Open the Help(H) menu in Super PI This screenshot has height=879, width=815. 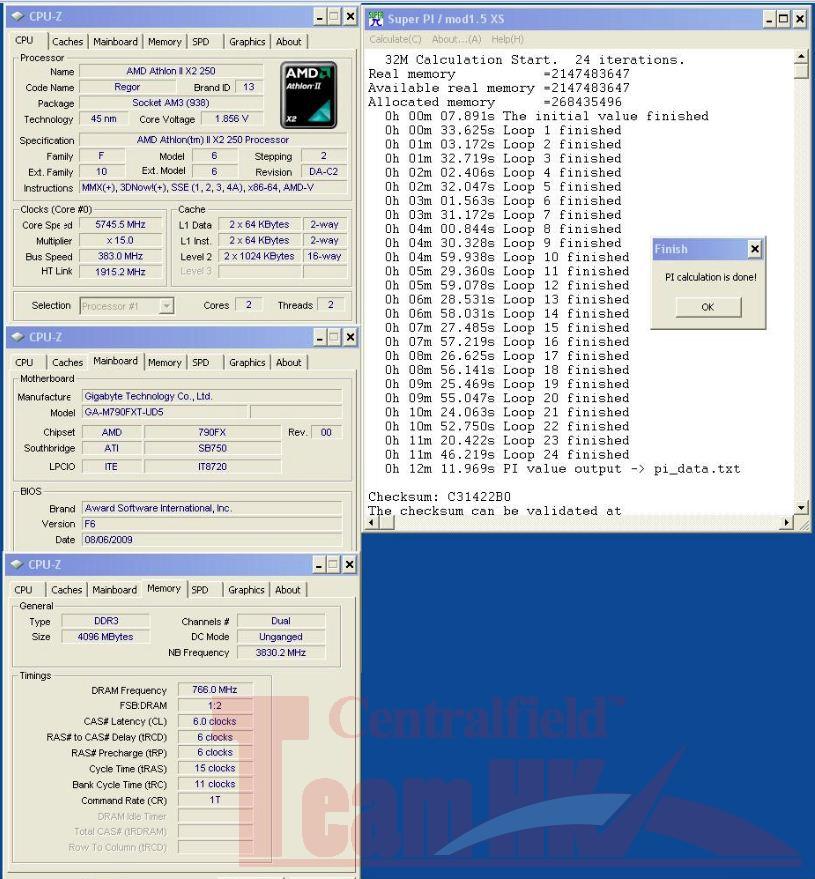point(507,39)
